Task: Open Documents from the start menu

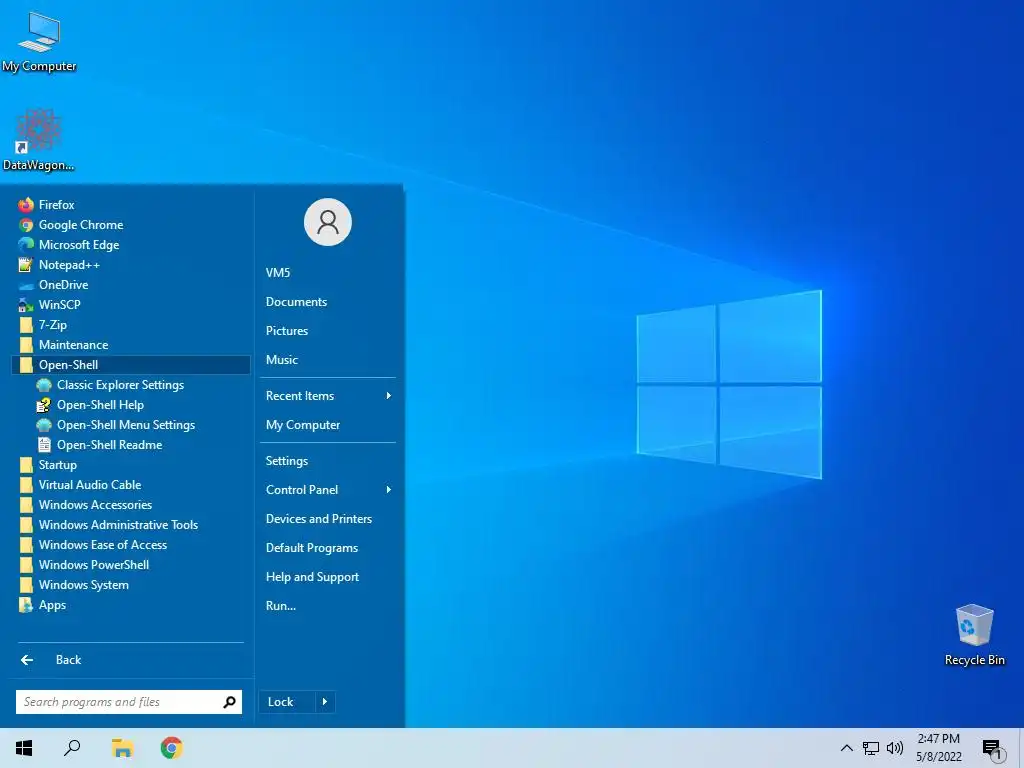Action: (328, 302)
